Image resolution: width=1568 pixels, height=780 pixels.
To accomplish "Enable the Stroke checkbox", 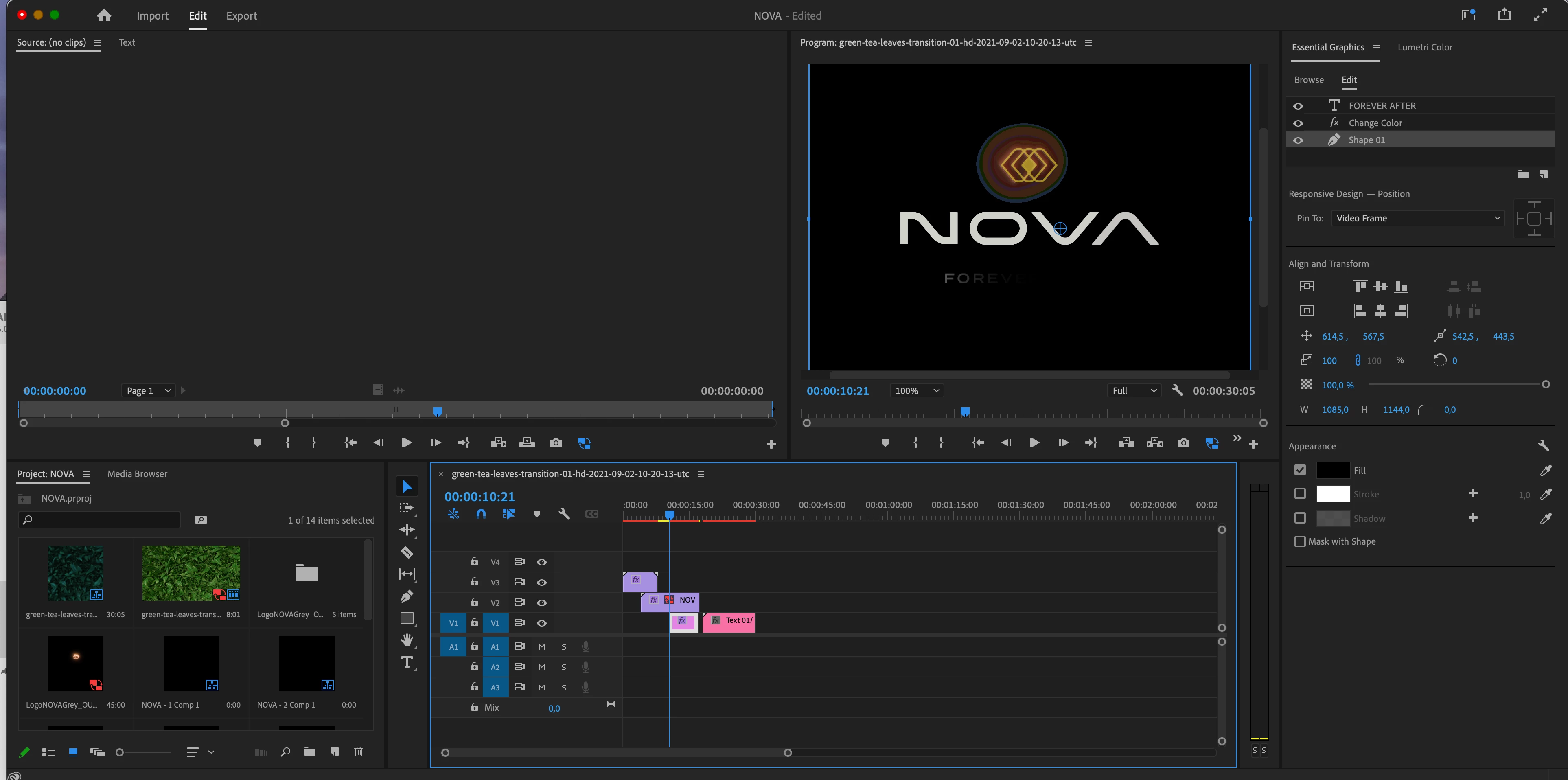I will pos(1300,494).
